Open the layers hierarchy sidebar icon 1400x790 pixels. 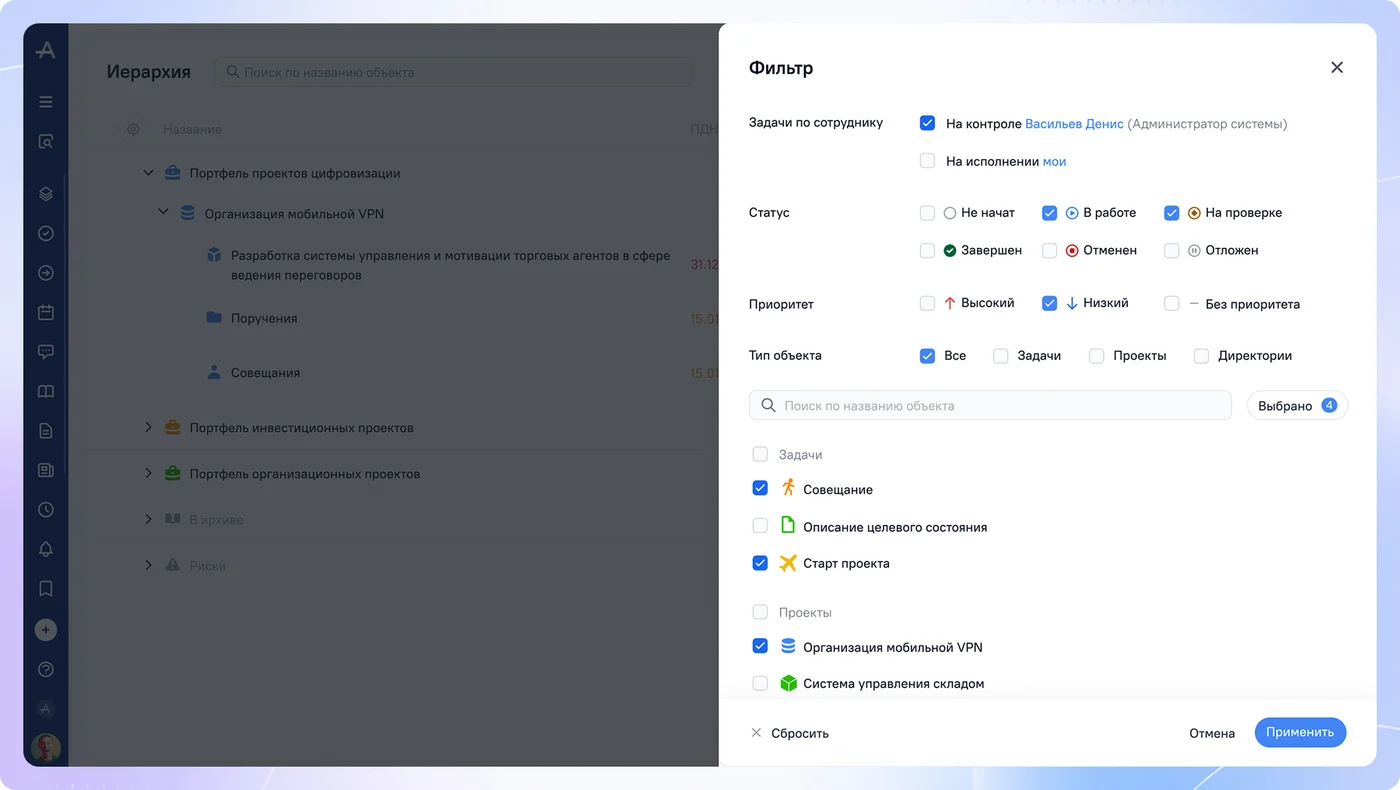(x=46, y=194)
